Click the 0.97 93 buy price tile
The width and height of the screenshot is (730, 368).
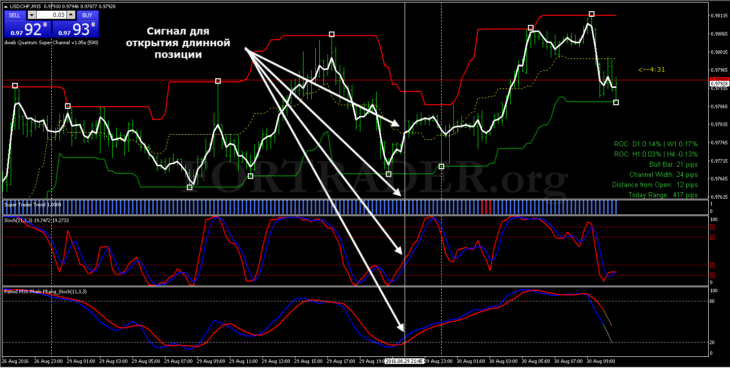[x=75, y=29]
